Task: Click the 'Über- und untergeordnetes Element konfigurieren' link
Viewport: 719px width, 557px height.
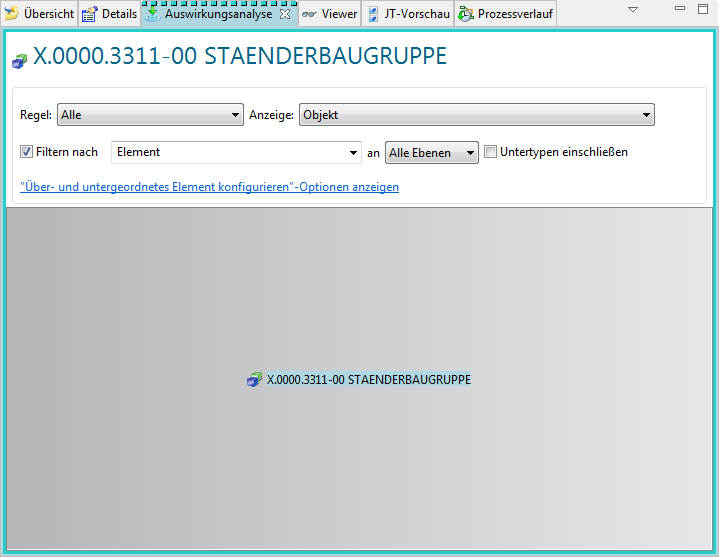Action: 210,187
